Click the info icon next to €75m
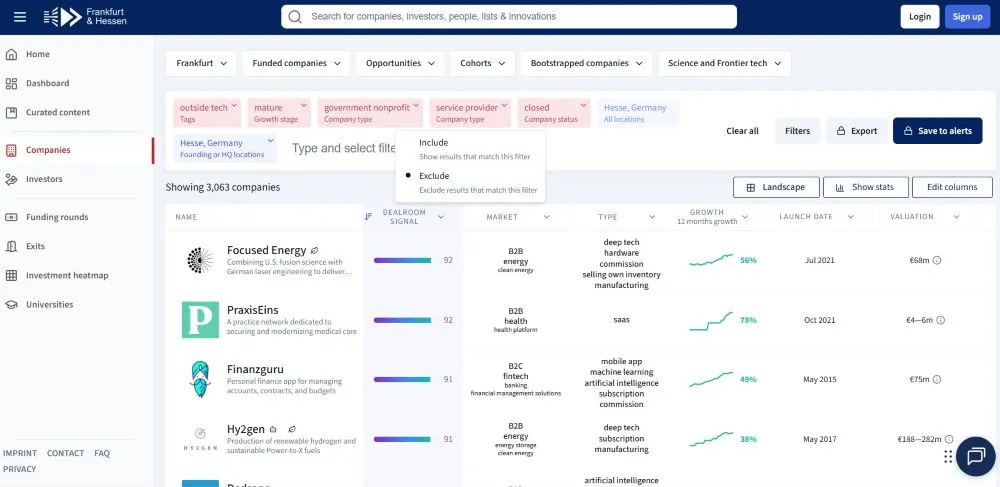Image resolution: width=1000 pixels, height=487 pixels. click(937, 379)
